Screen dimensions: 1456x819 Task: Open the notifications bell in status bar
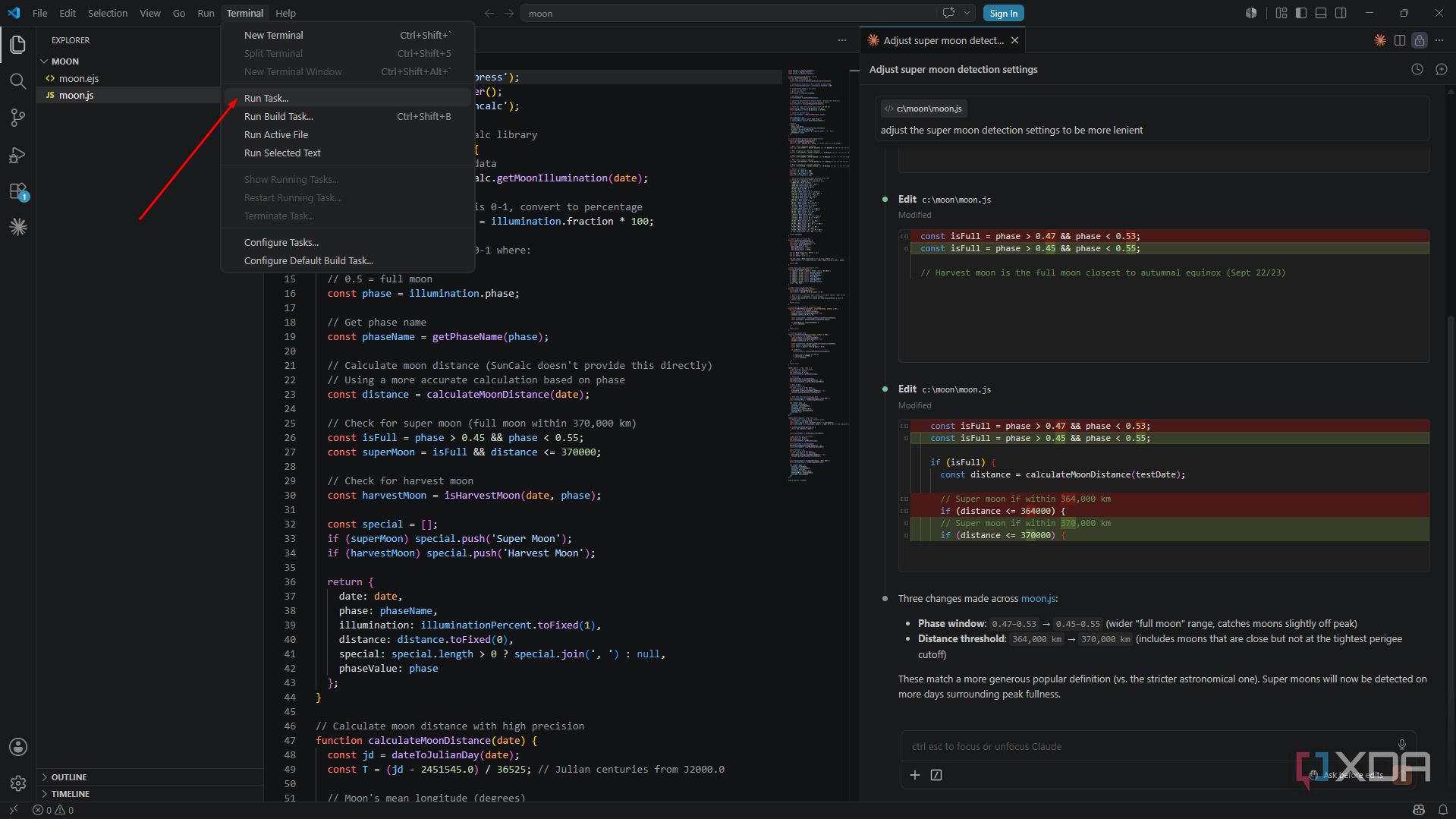(1443, 810)
